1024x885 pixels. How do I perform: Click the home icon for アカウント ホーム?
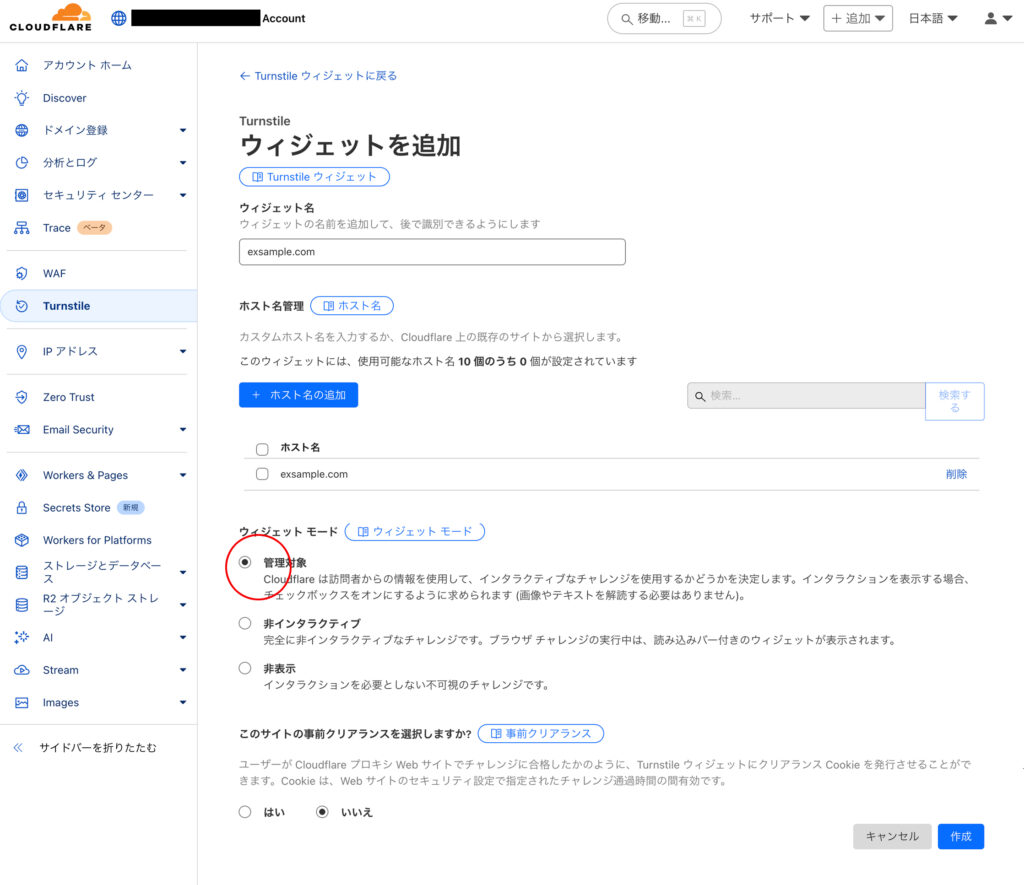[x=22, y=65]
